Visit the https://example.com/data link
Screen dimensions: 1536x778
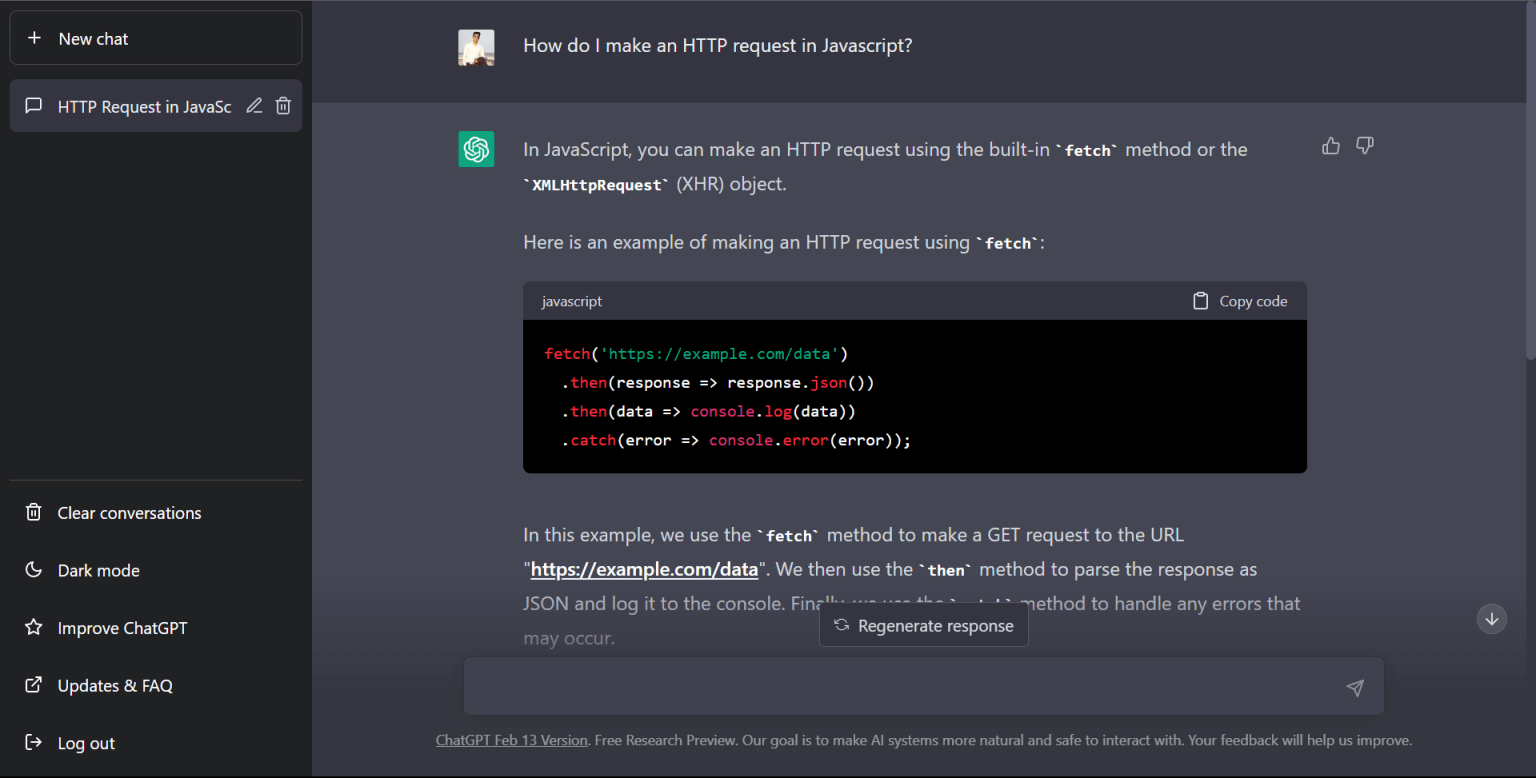click(644, 569)
